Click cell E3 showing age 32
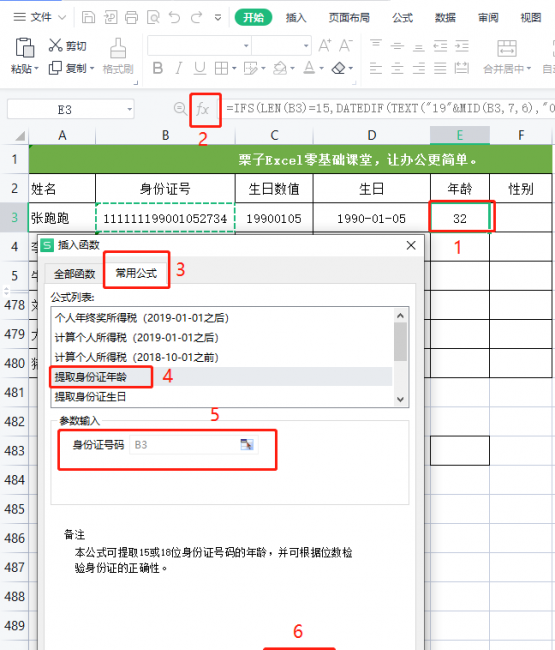Viewport: 555px width, 650px height. (x=460, y=218)
